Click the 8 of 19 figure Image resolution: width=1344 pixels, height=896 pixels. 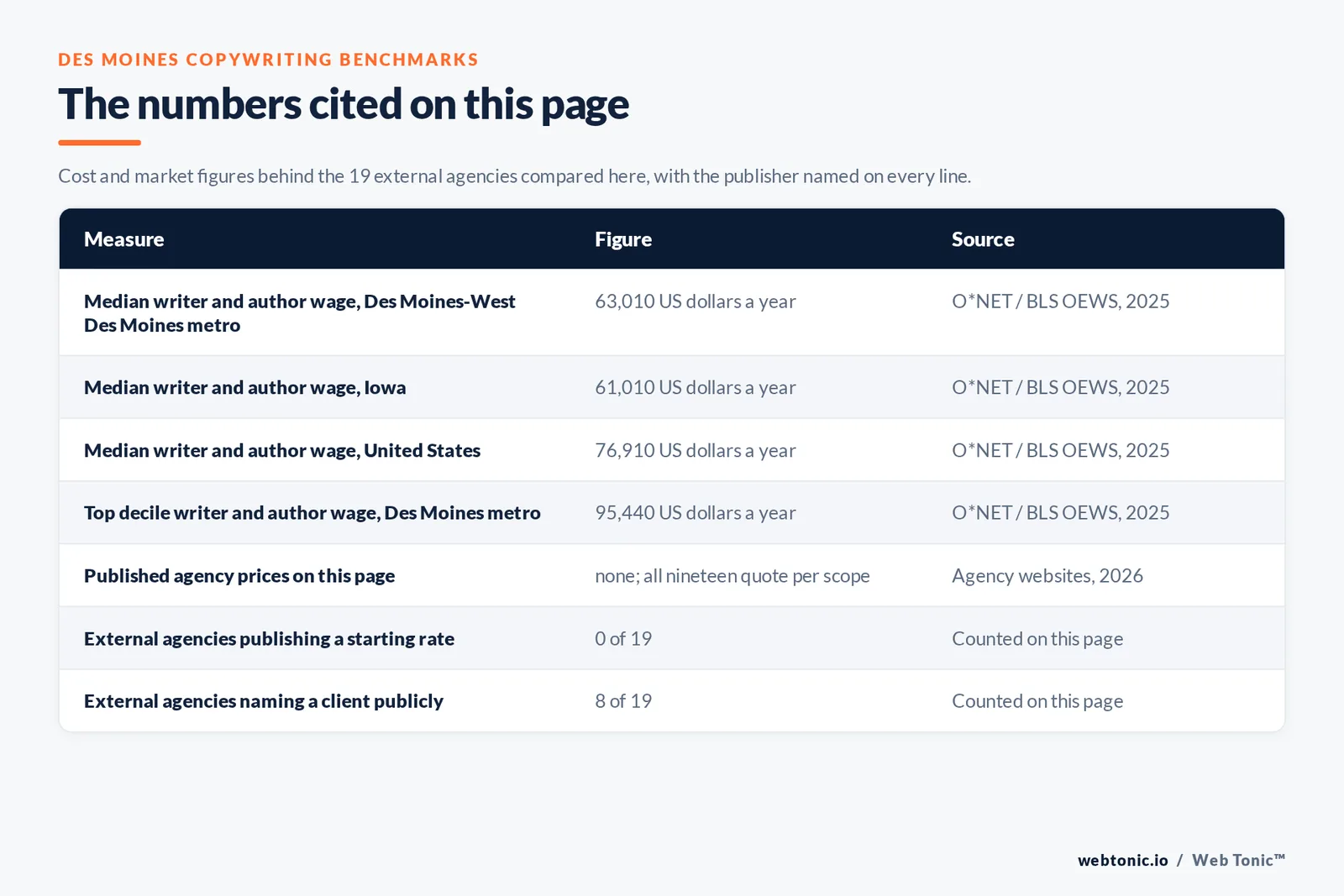(x=623, y=701)
